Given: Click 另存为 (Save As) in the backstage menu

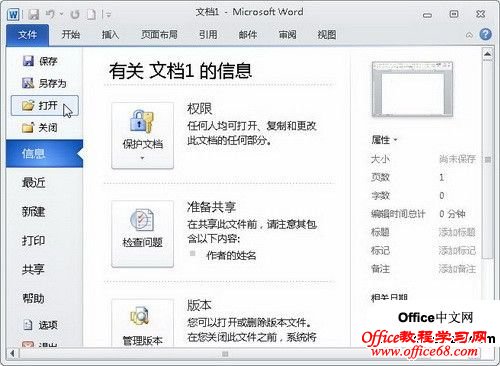Looking at the screenshot, I should click(x=44, y=83).
